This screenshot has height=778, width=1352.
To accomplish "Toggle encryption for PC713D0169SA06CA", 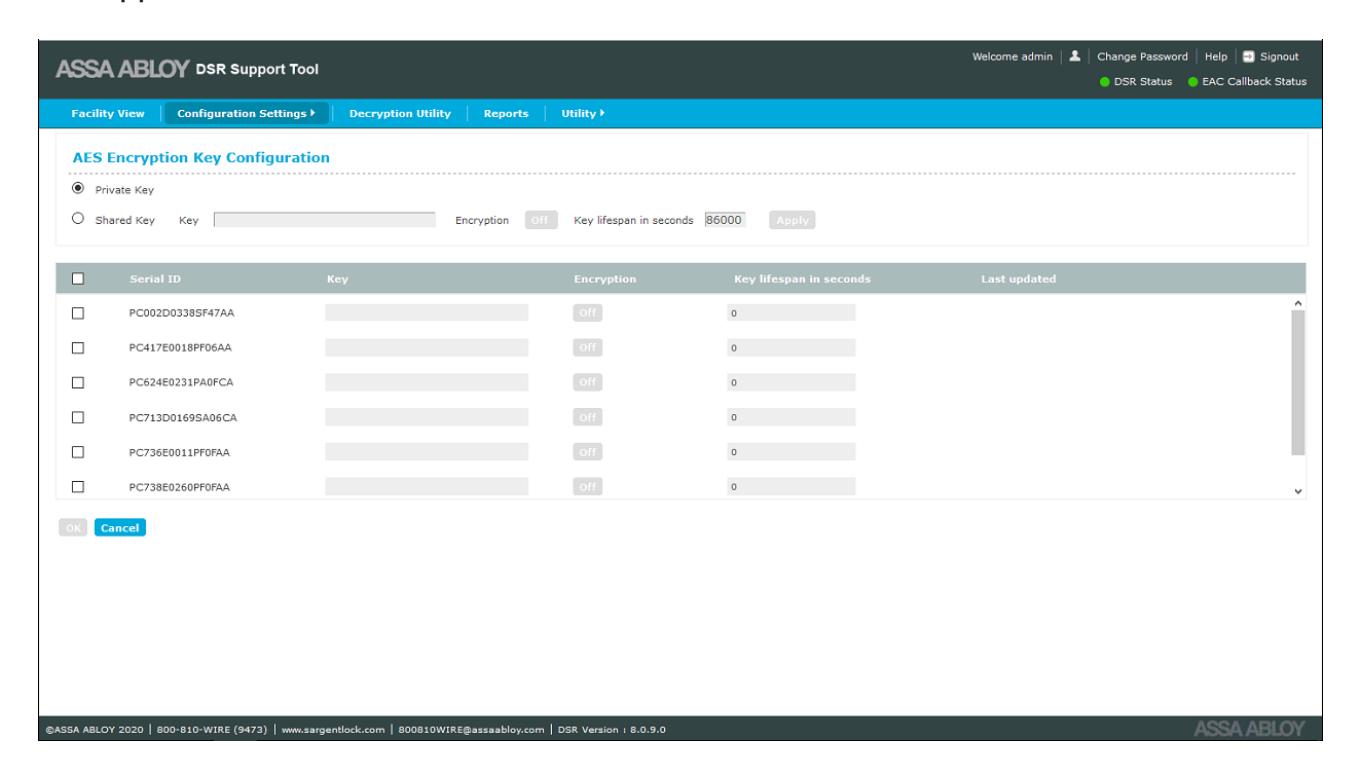I will [588, 417].
